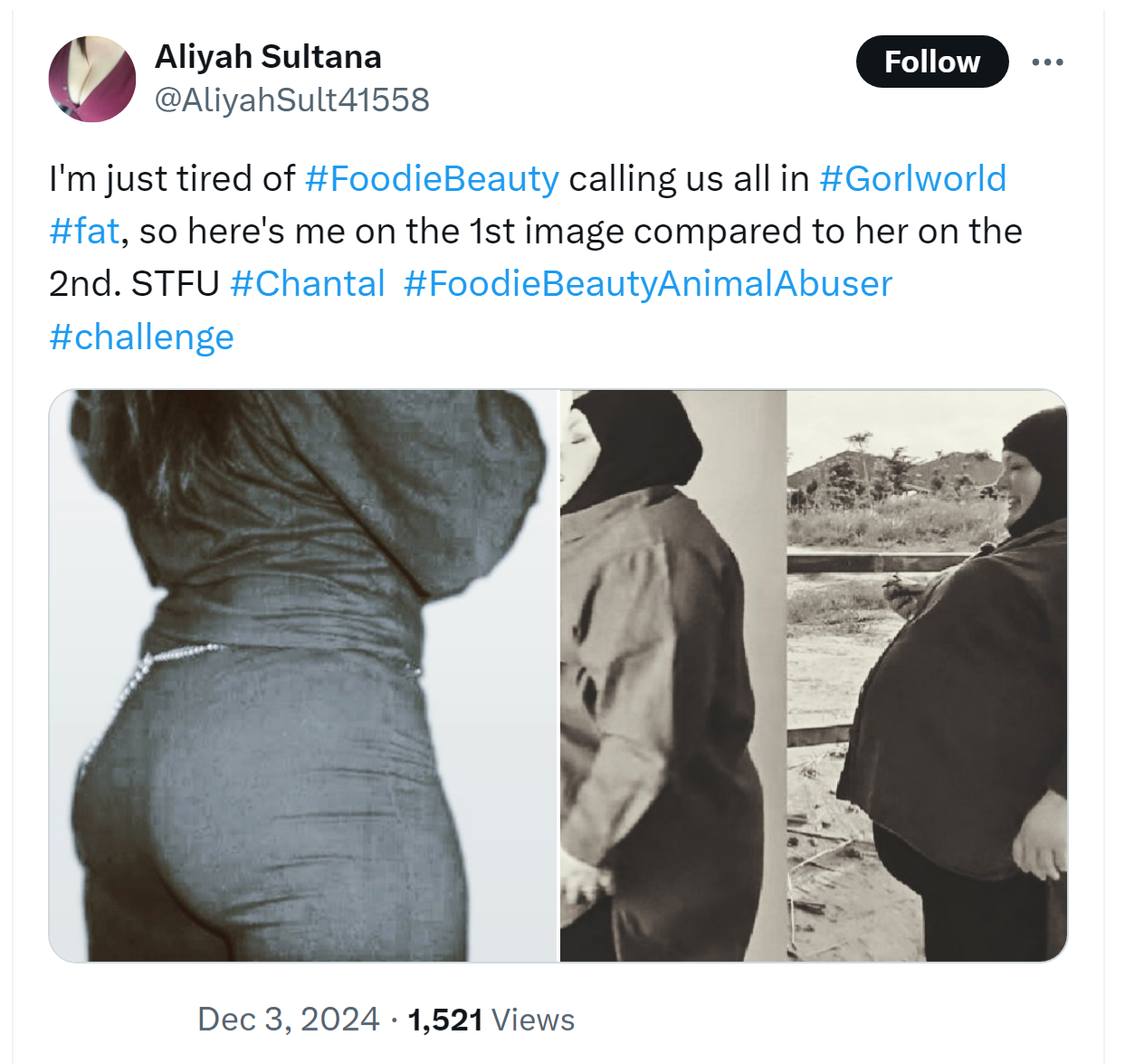Click the tweet's first line starting 'I'm just tired'
This screenshot has width=1125, height=1064.
point(528,179)
